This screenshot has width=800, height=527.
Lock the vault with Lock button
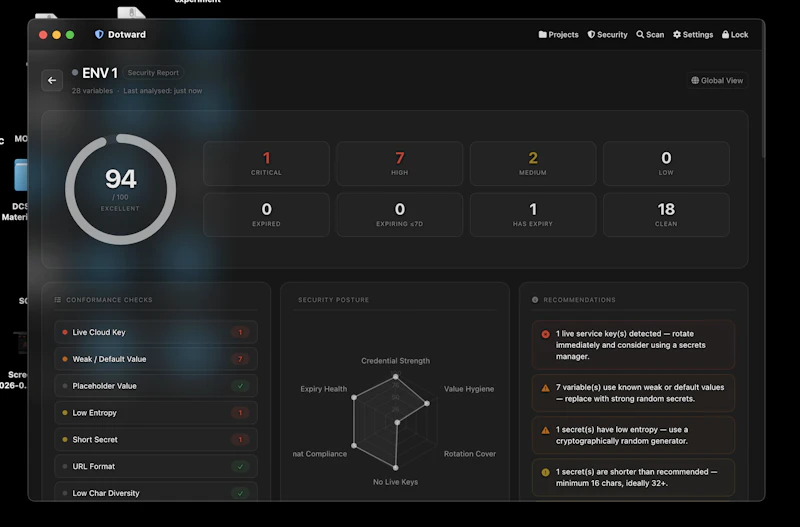pyautogui.click(x=735, y=35)
